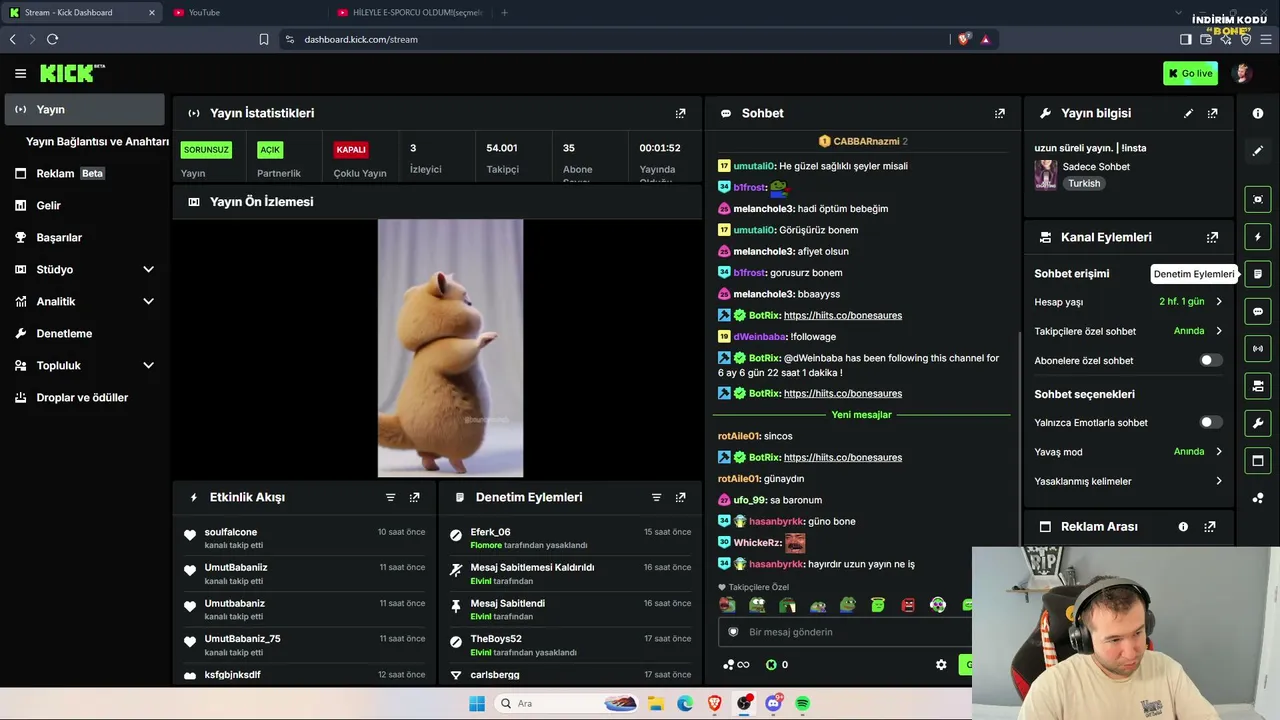The image size is (1280, 720).
Task: Click the Turkish language tag
Action: point(1084,184)
